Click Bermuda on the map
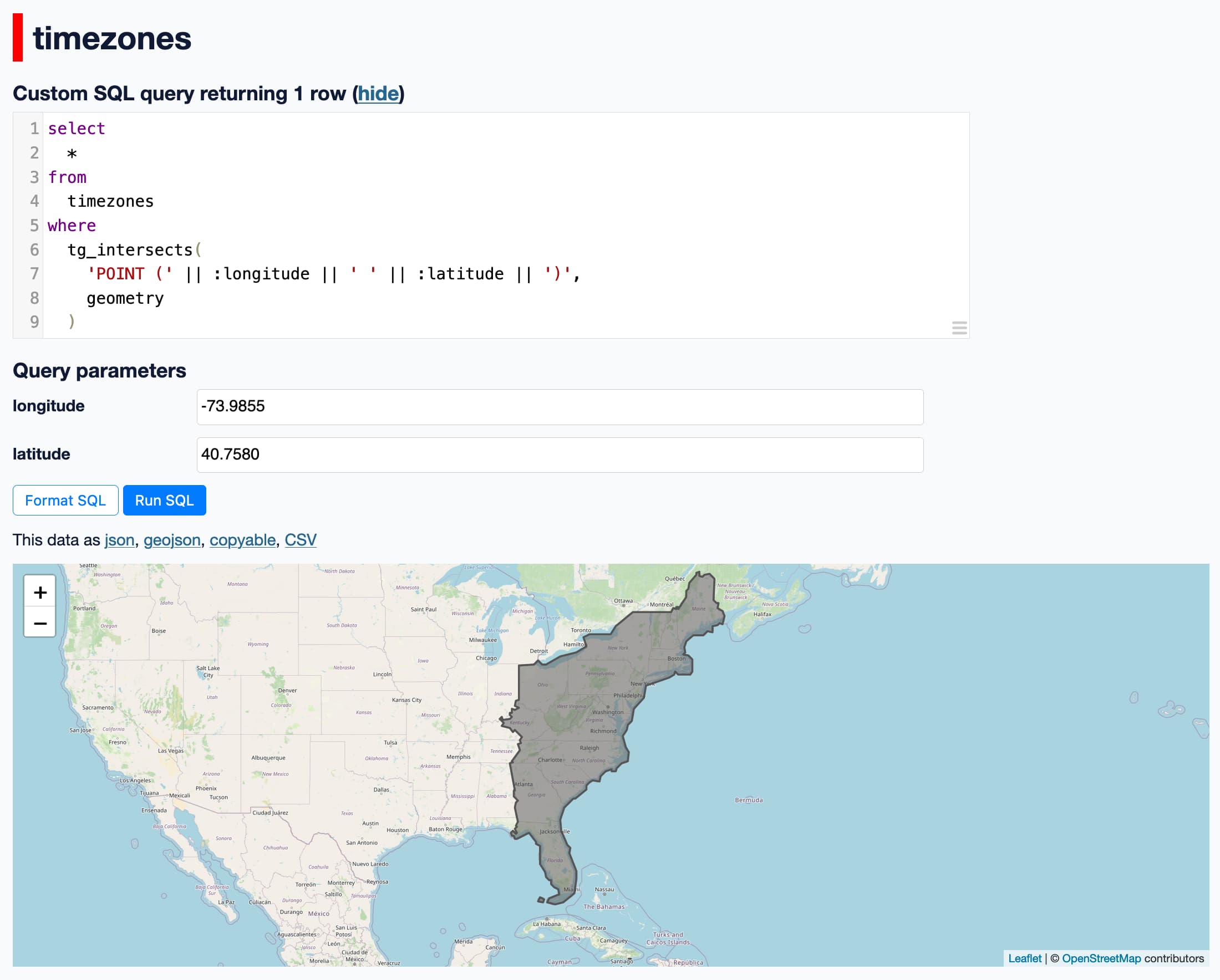Screen dimensions: 1220x980 click(749, 800)
